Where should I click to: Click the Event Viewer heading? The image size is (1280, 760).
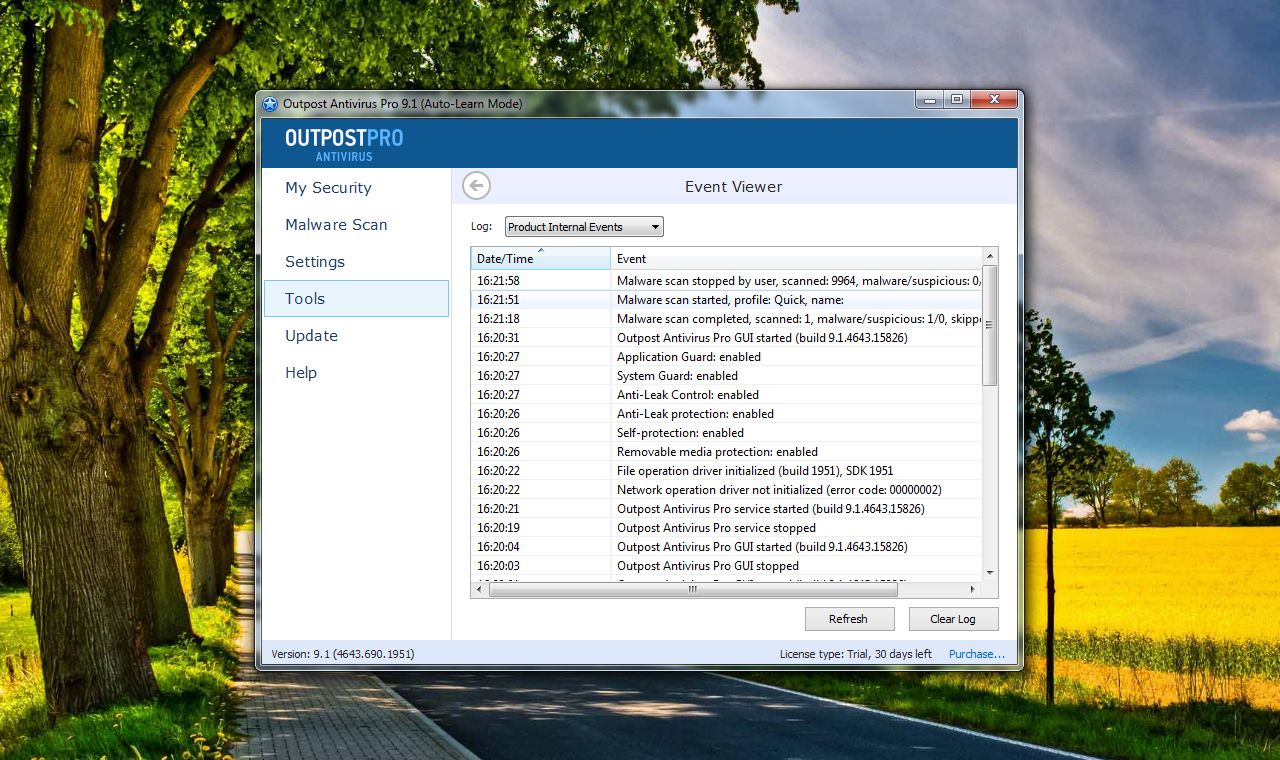(733, 187)
